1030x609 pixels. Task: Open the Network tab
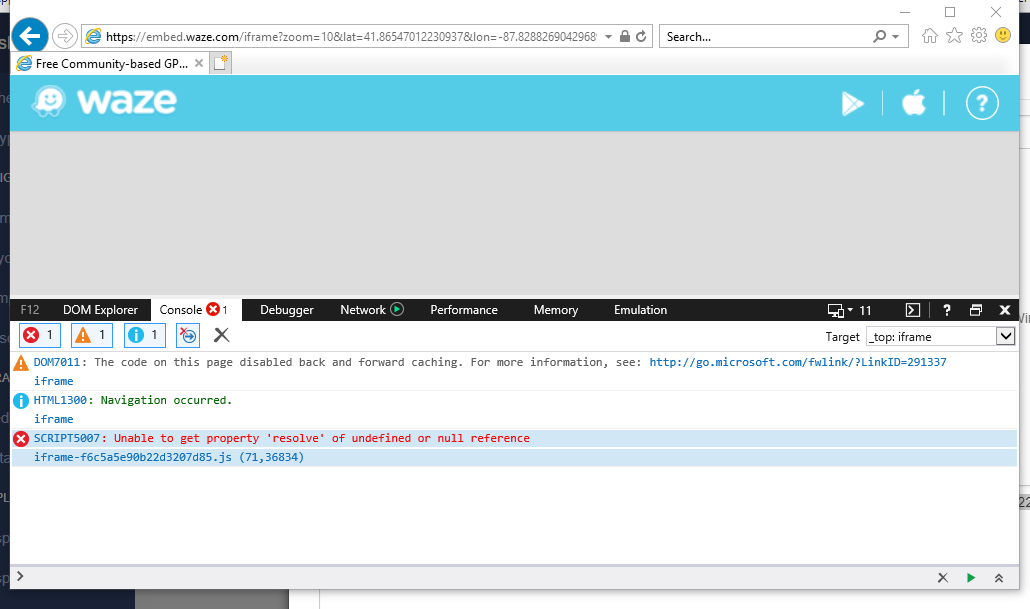[x=363, y=310]
